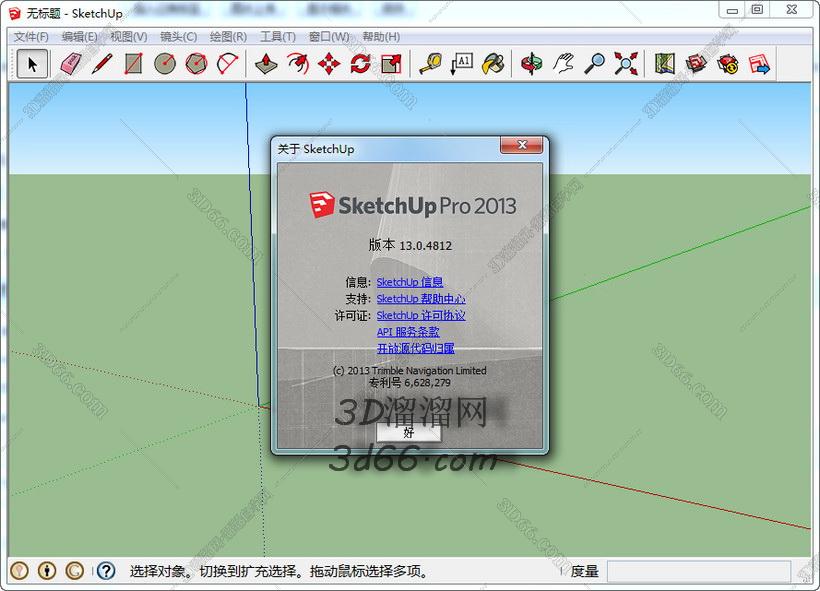Screen dimensions: 820x591
Task: Choose the Rectangle drawing tool
Action: click(x=133, y=64)
